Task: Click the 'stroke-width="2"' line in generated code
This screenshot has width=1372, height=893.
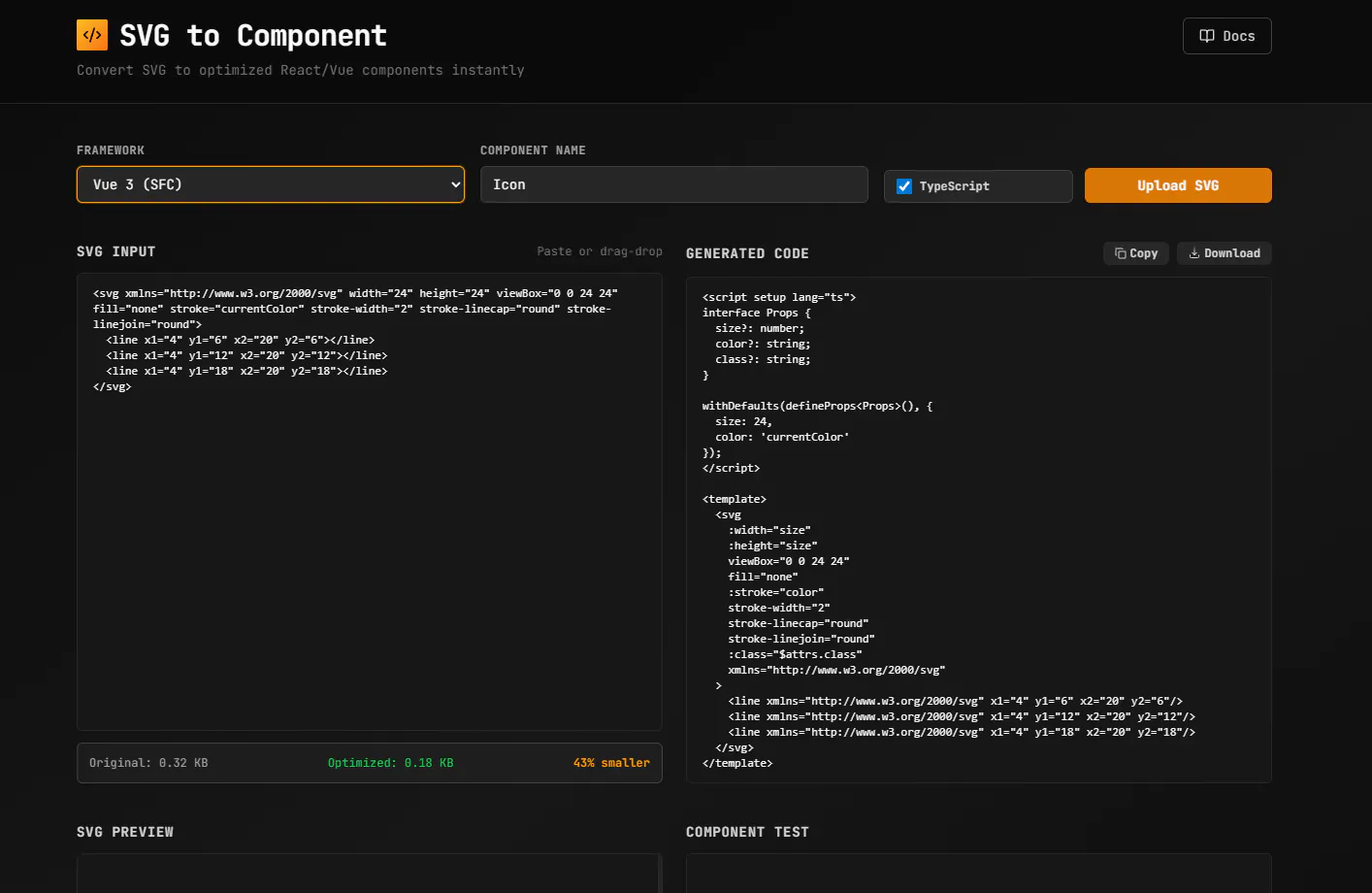Action: click(x=779, y=608)
